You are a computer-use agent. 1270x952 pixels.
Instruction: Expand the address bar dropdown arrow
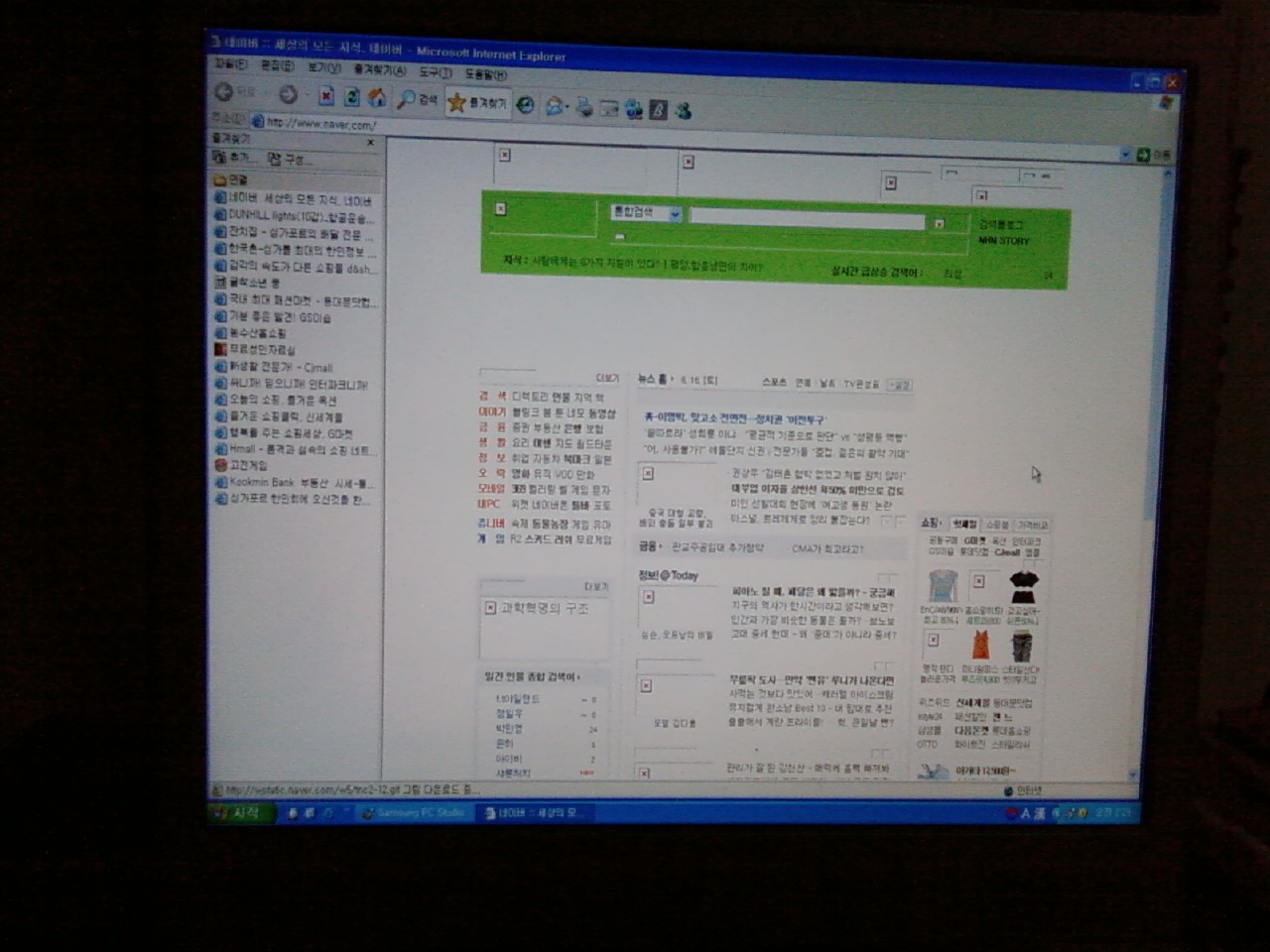[1125, 155]
